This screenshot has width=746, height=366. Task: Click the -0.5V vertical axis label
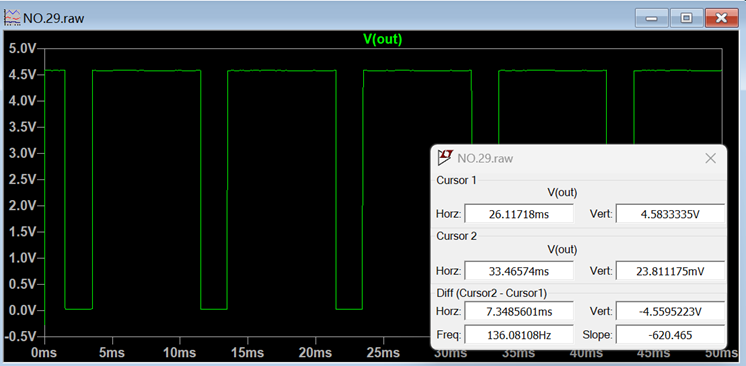coord(21,337)
